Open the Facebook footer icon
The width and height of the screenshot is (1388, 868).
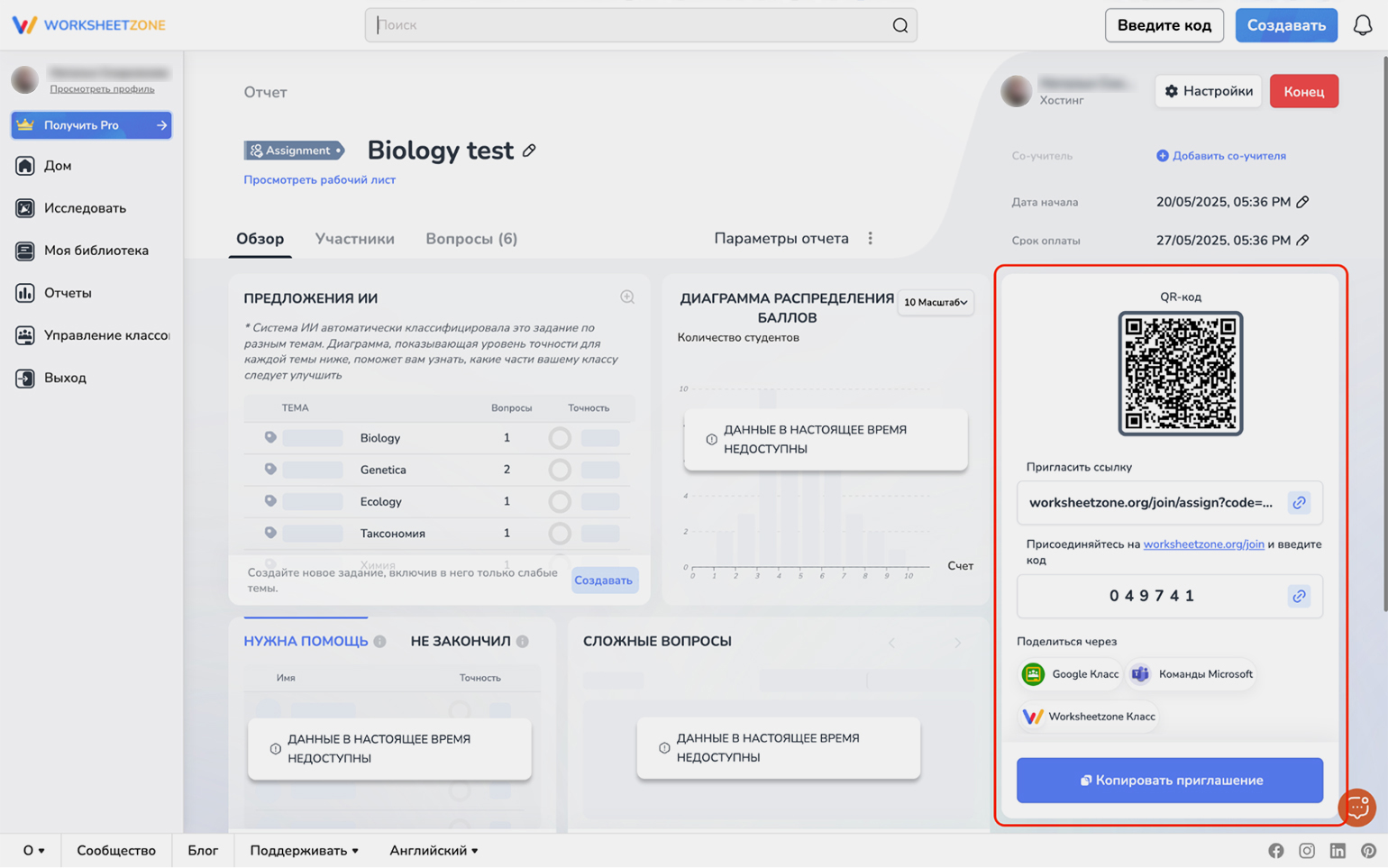(x=1276, y=851)
